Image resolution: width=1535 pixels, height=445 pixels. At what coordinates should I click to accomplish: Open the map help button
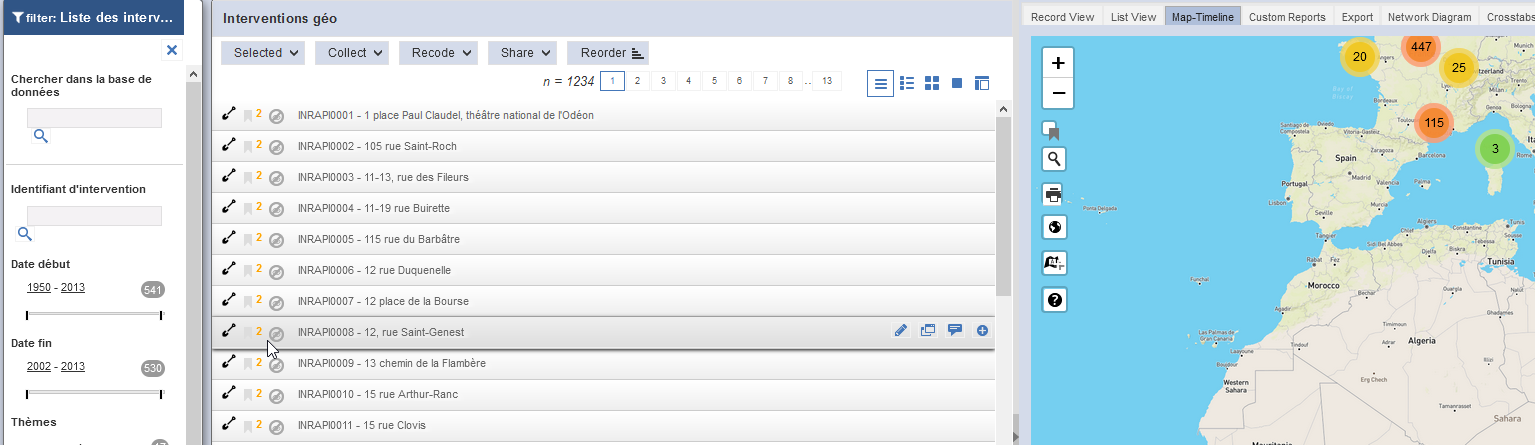1054,299
